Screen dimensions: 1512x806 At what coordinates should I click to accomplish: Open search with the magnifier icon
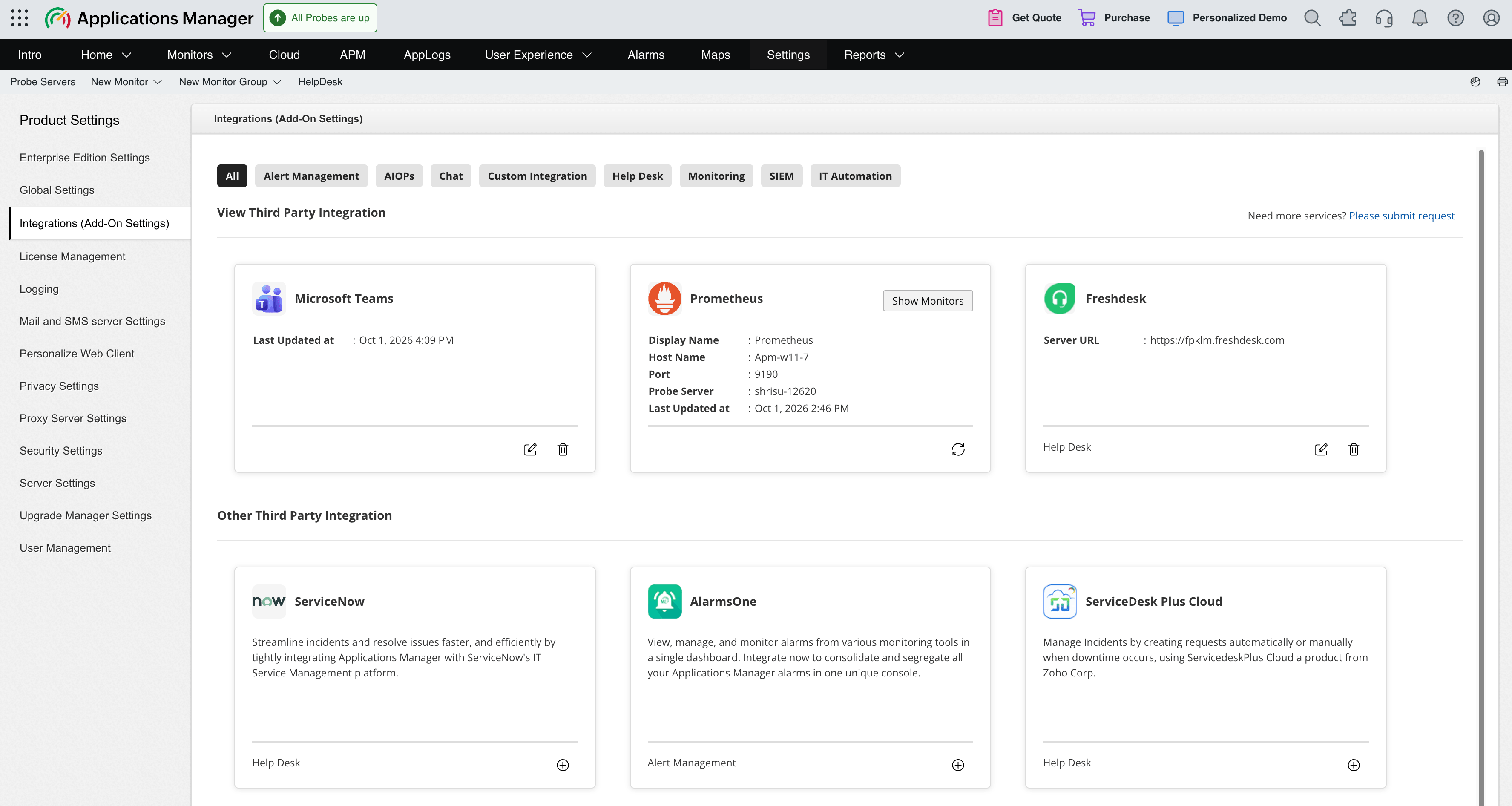click(x=1312, y=17)
